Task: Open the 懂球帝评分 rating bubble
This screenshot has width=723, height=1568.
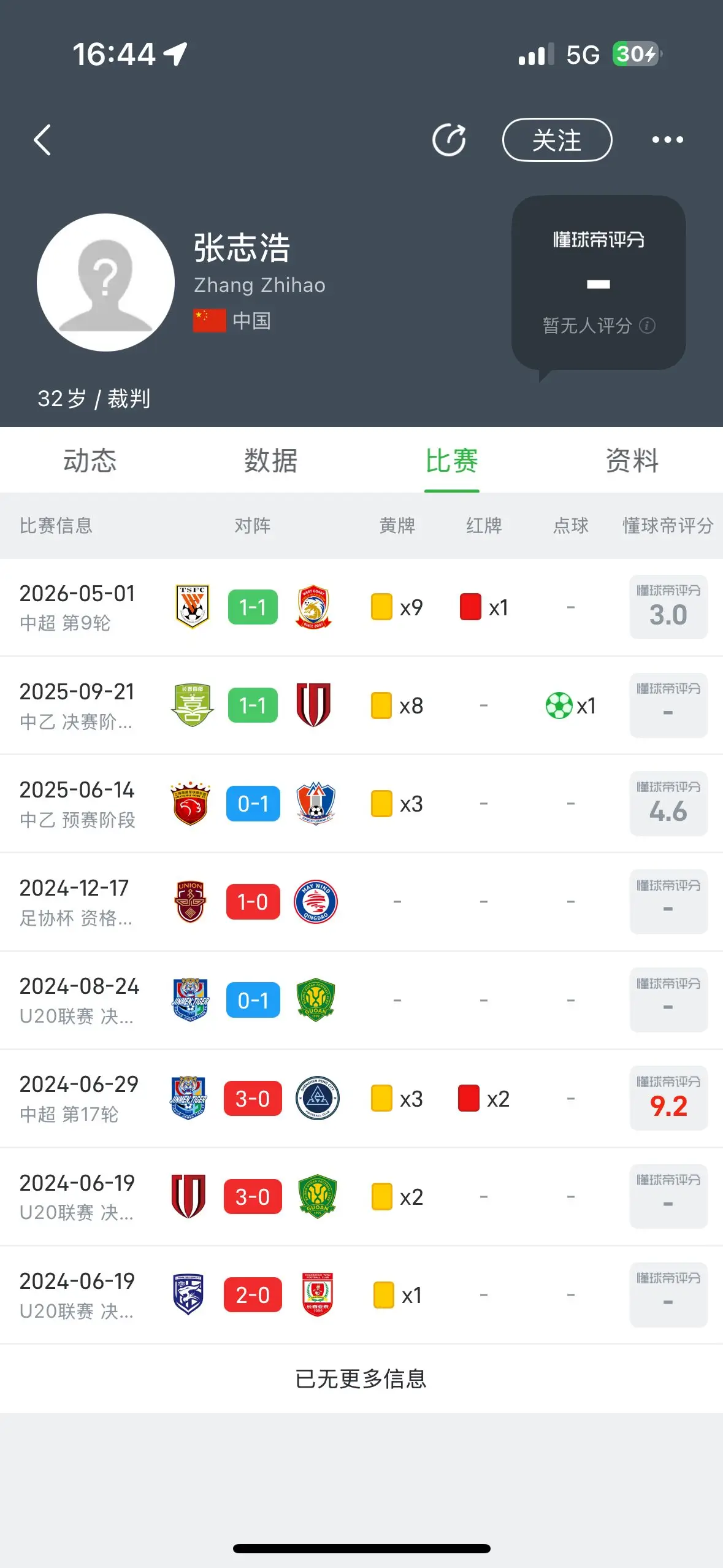Action: pos(599,283)
